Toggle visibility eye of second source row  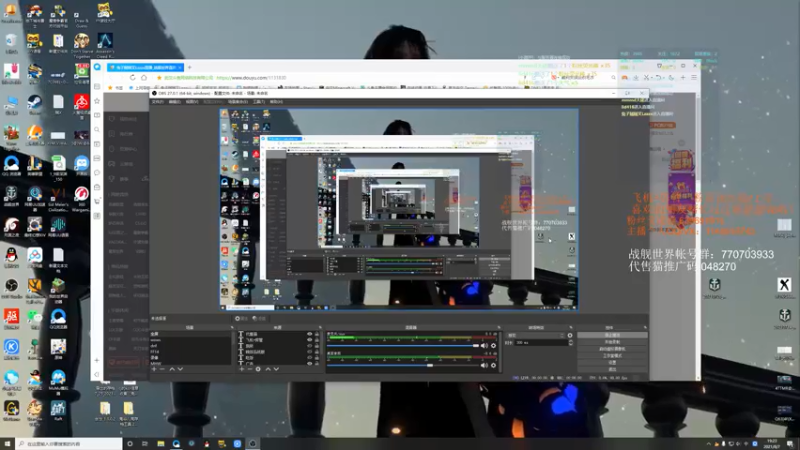click(309, 340)
